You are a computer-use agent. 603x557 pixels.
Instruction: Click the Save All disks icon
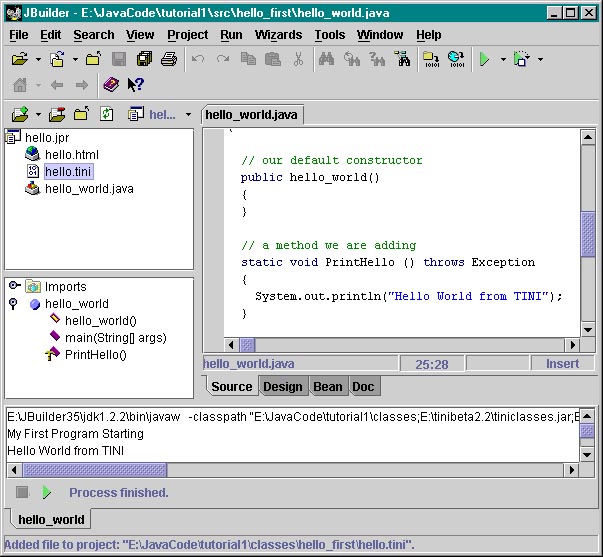point(144,60)
